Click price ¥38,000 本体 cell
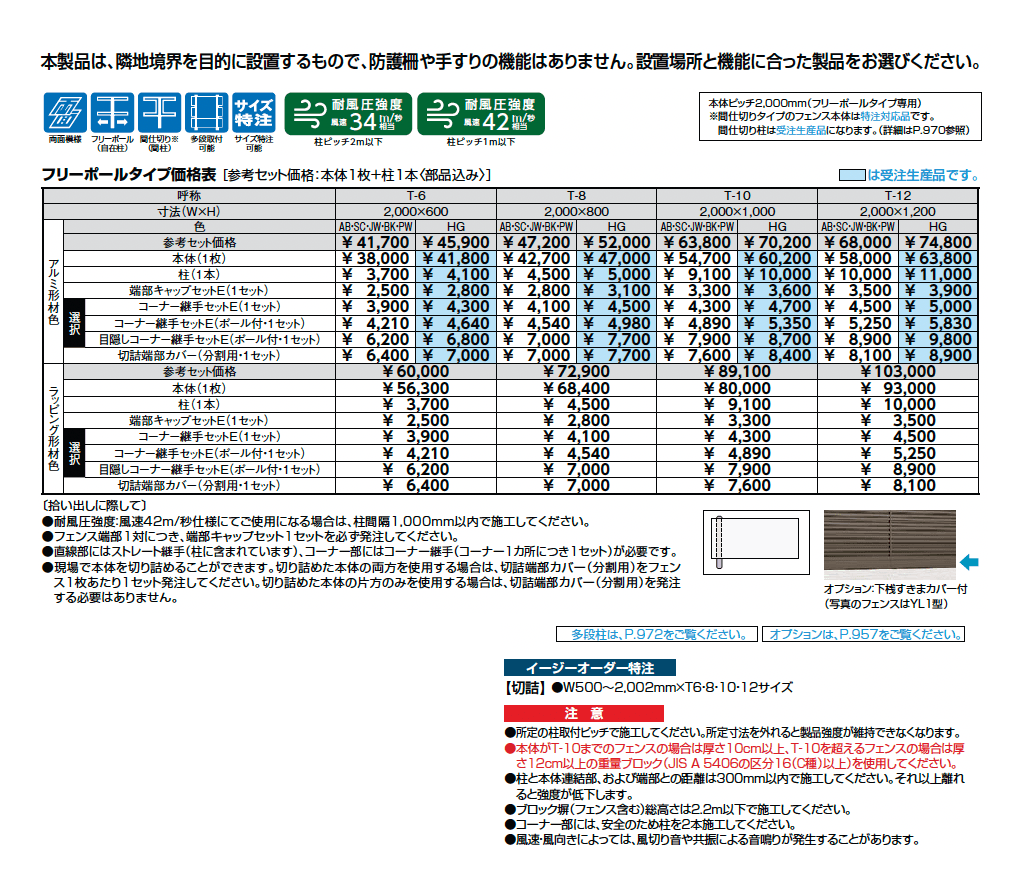This screenshot has width=1026, height=870. pos(376,258)
